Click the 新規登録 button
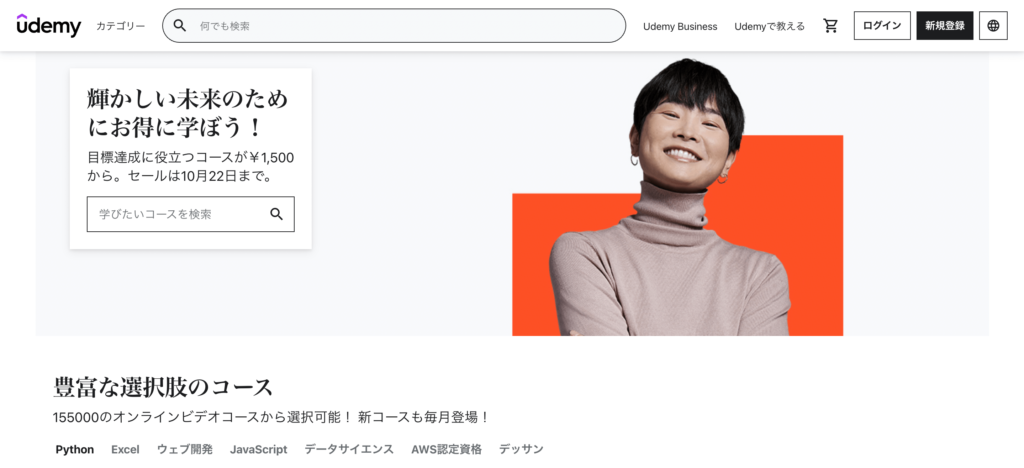 pyautogui.click(x=944, y=25)
